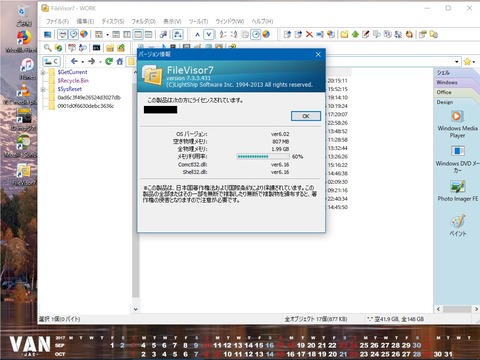
Task: Open the command prompt icon
Action: (x=97, y=48)
